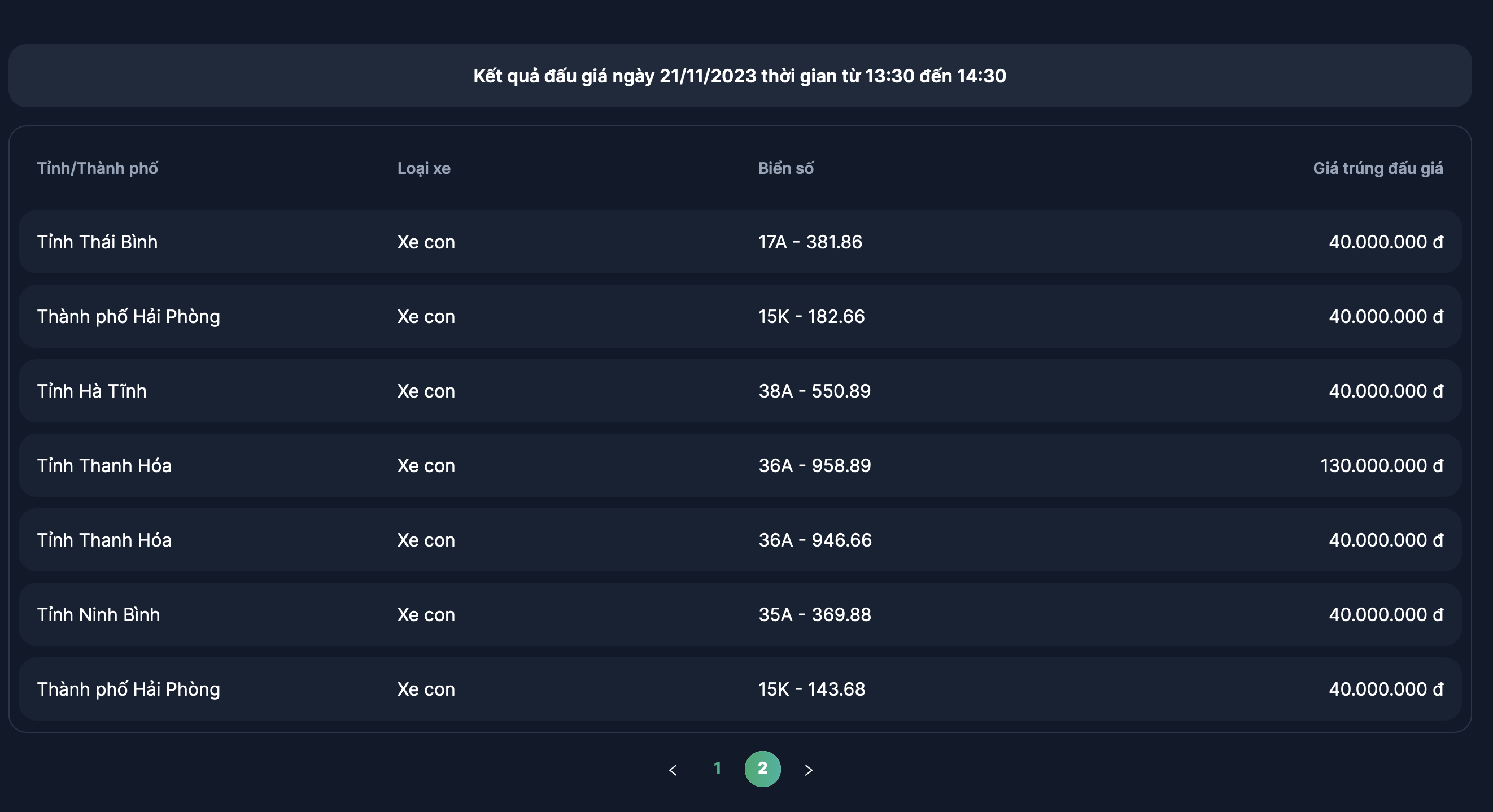Open page 1 of auction results
1493x812 pixels.
coord(718,769)
